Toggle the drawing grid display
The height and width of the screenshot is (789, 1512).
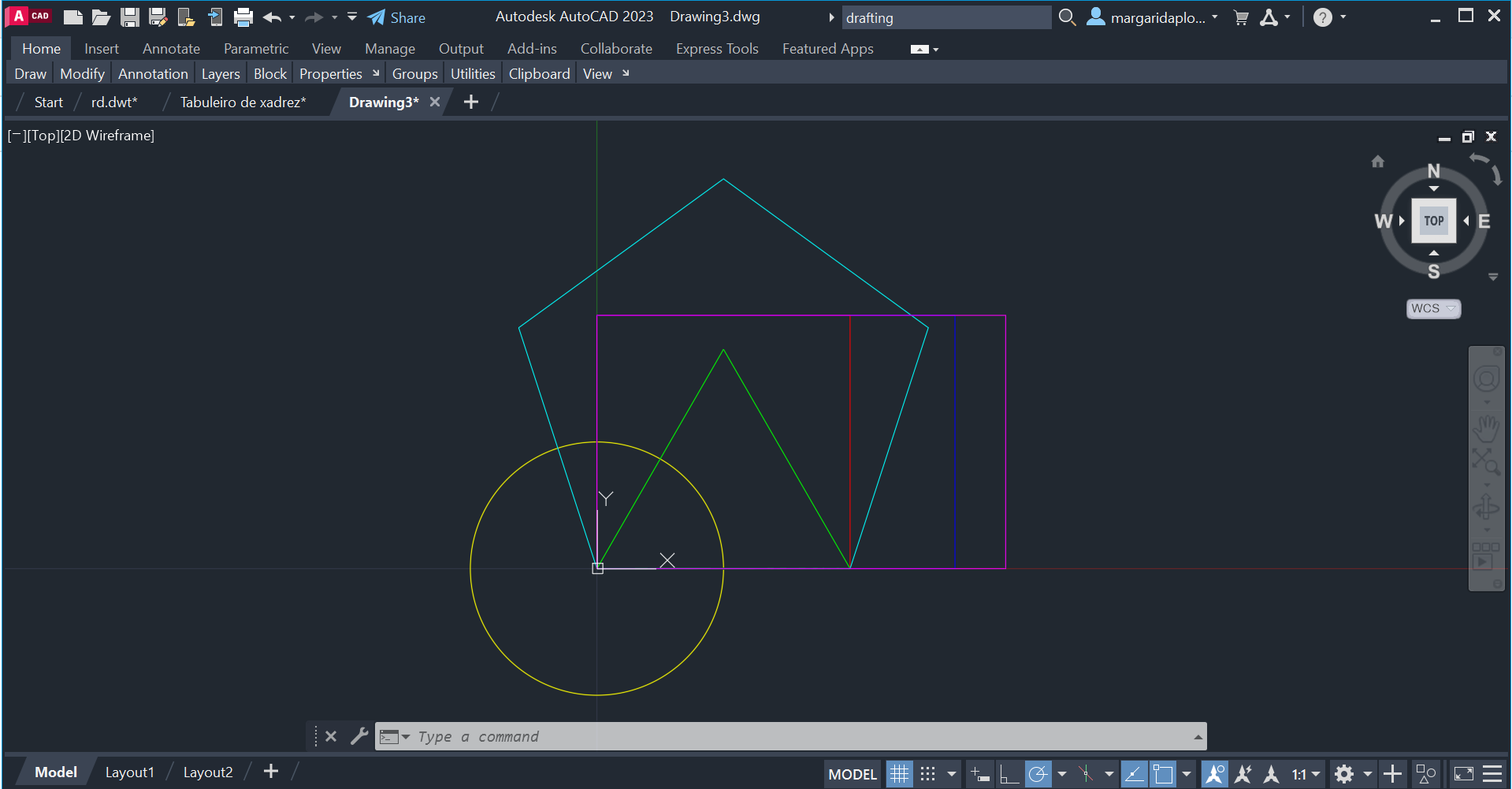click(899, 774)
